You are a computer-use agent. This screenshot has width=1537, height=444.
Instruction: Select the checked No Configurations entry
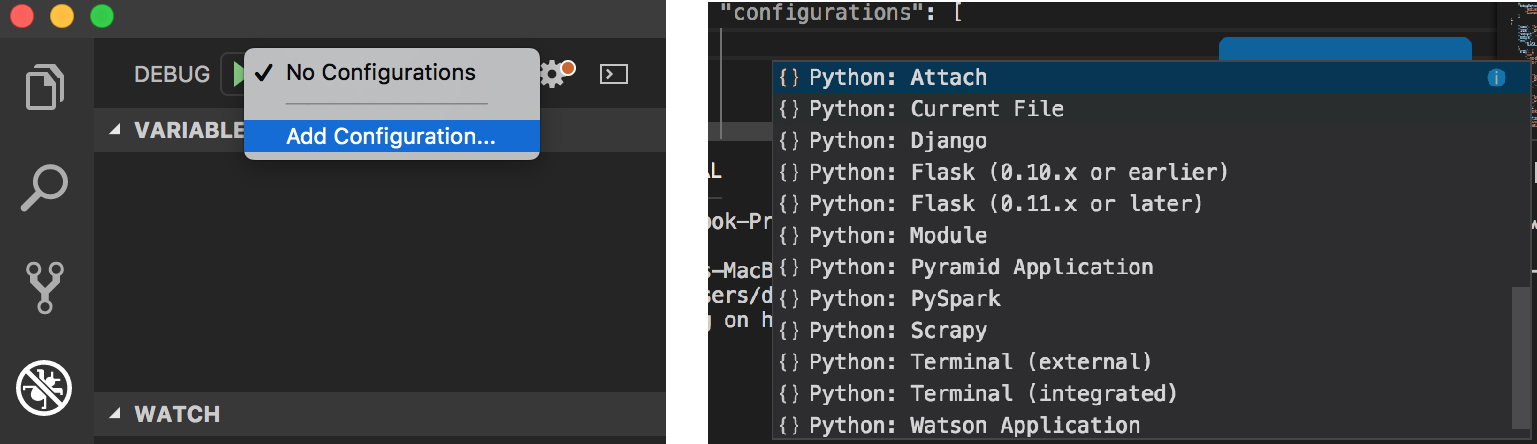[380, 73]
